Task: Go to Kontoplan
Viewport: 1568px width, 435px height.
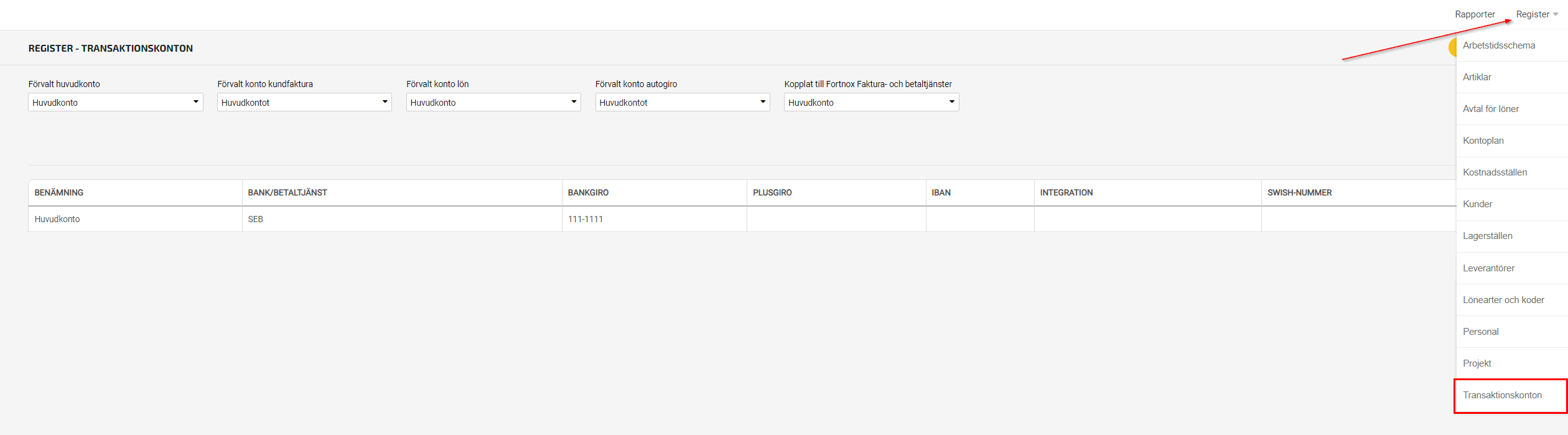Action: [x=1512, y=141]
